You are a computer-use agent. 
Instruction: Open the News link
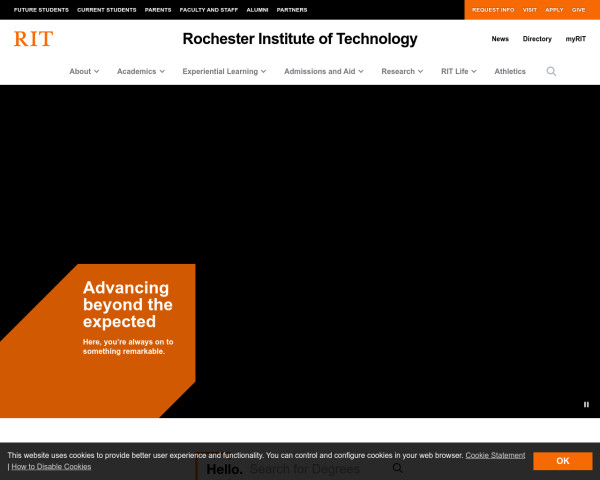pos(500,39)
